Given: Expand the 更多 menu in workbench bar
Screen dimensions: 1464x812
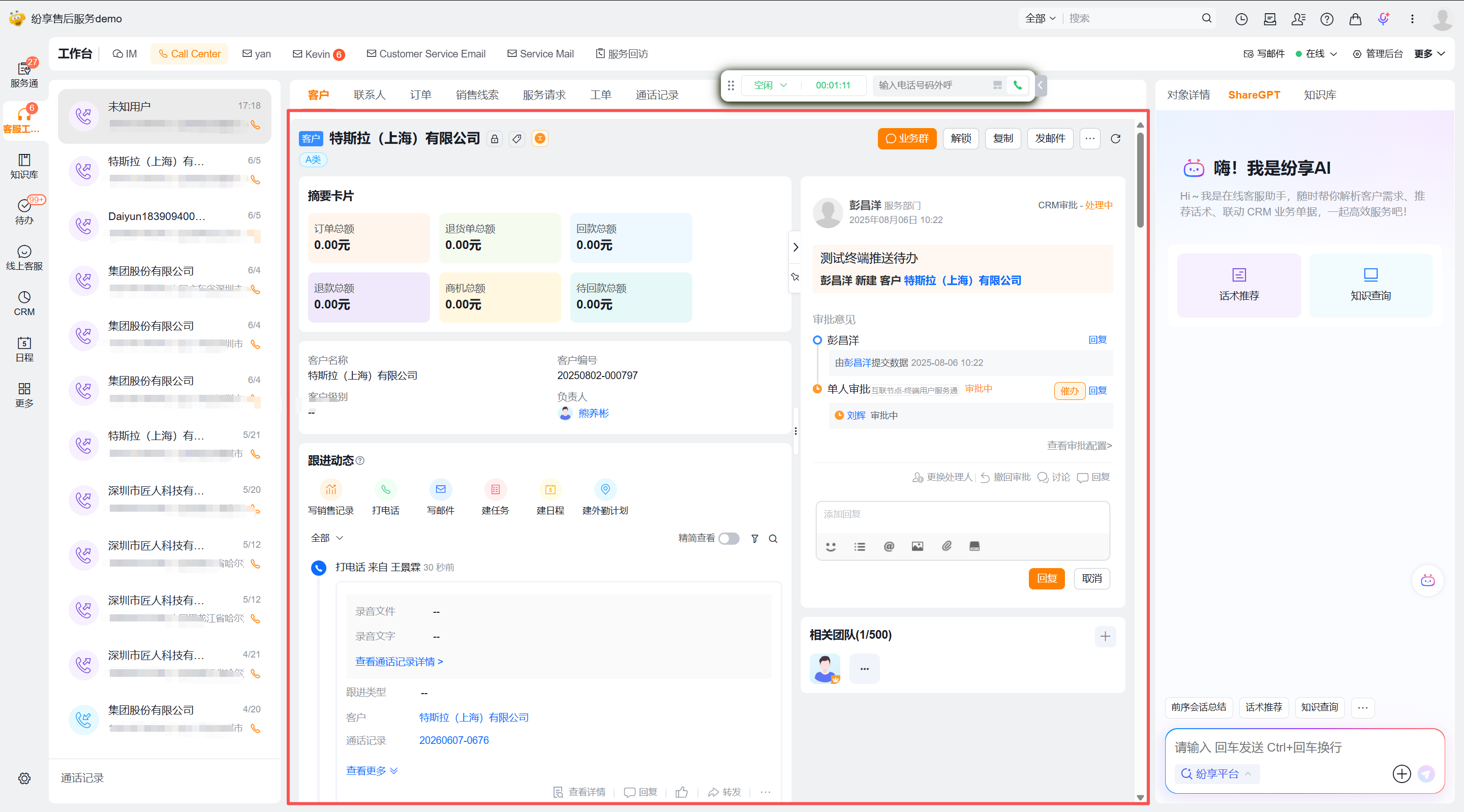Looking at the screenshot, I should pyautogui.click(x=1429, y=53).
